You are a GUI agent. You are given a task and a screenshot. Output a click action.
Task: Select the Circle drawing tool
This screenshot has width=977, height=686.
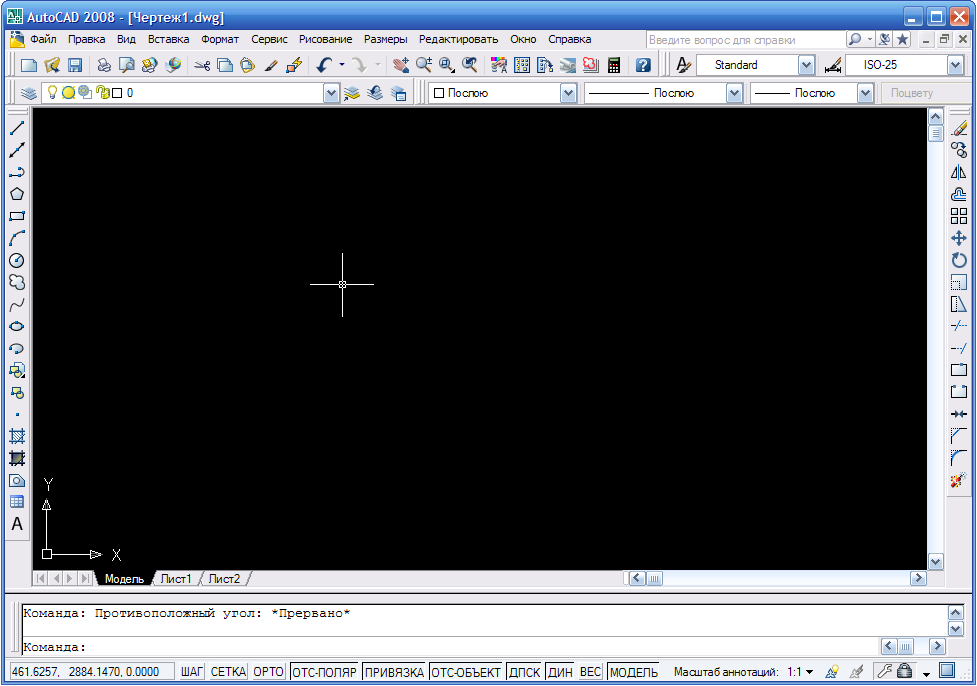pyautogui.click(x=17, y=260)
